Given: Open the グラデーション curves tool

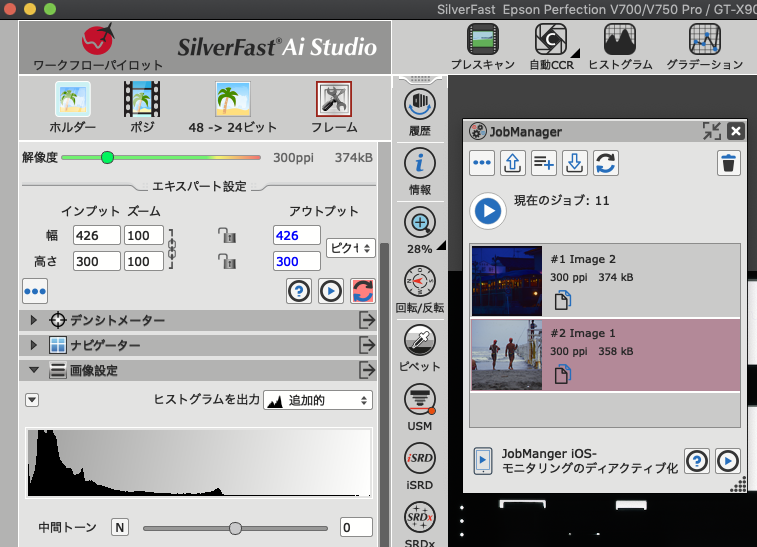Looking at the screenshot, I should click(704, 47).
